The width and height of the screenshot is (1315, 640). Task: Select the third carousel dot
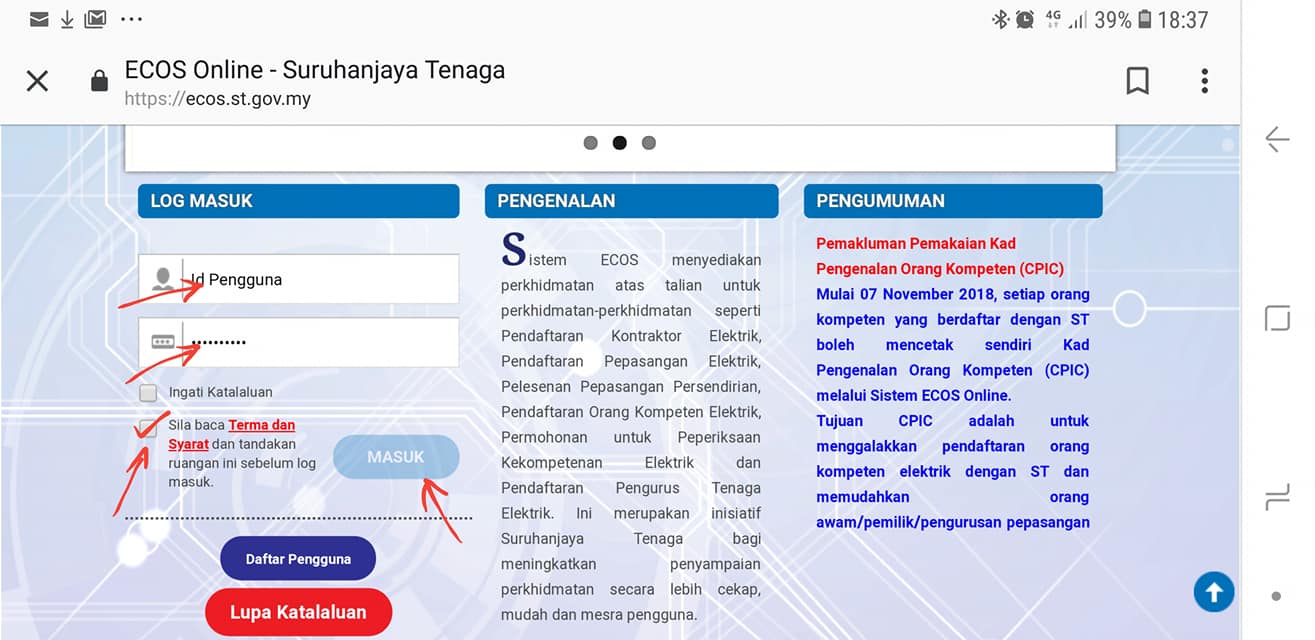tap(649, 143)
